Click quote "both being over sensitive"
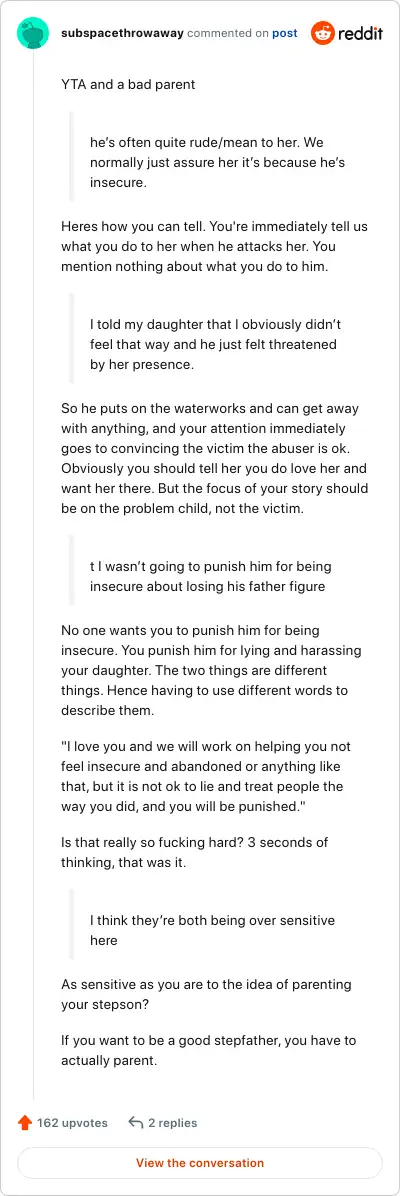Viewport: 400px width, 1196px height. [212, 930]
